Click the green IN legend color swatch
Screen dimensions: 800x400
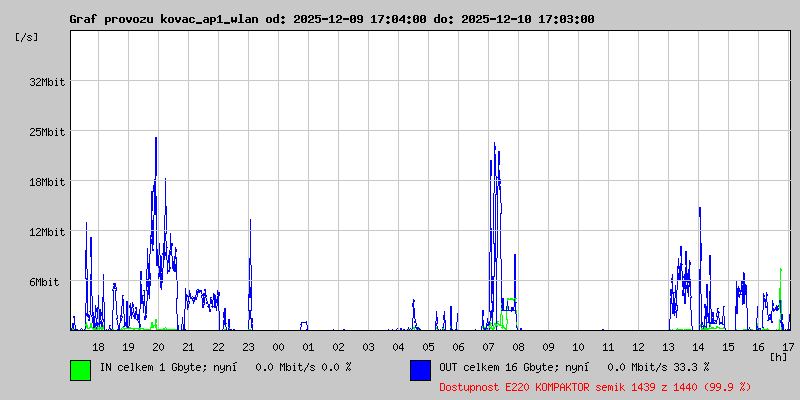[81, 370]
